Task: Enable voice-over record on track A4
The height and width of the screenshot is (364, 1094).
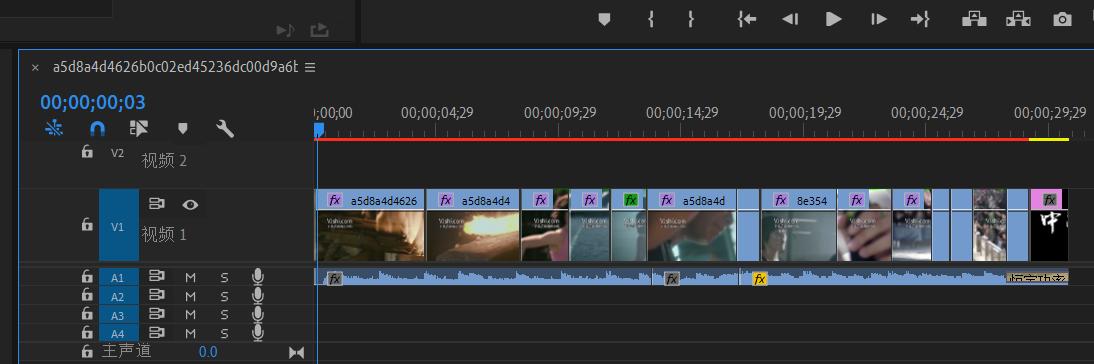Action: [x=257, y=333]
